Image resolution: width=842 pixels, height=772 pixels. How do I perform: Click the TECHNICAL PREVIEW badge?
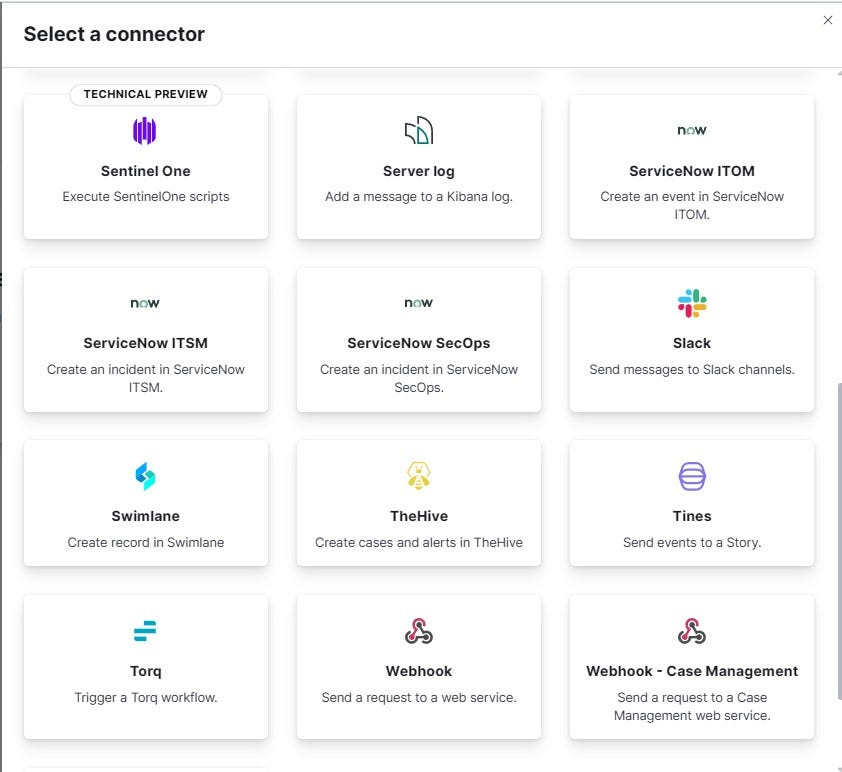pos(146,94)
